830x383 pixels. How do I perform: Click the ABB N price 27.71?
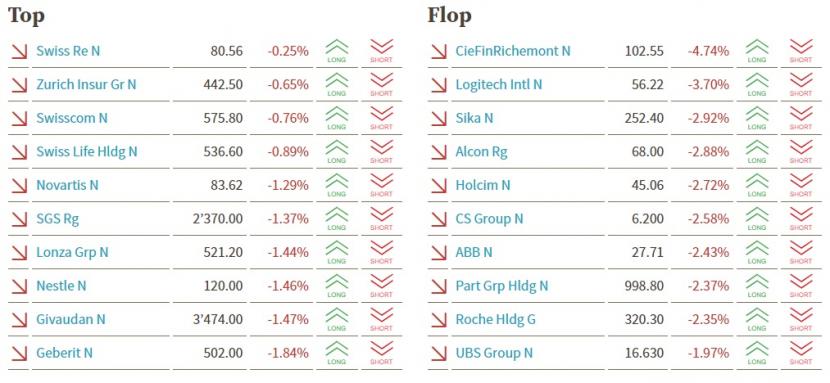coord(647,252)
